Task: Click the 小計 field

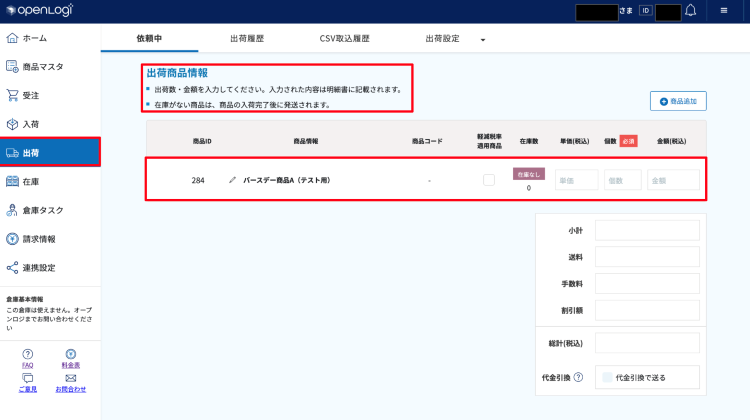Action: click(647, 230)
